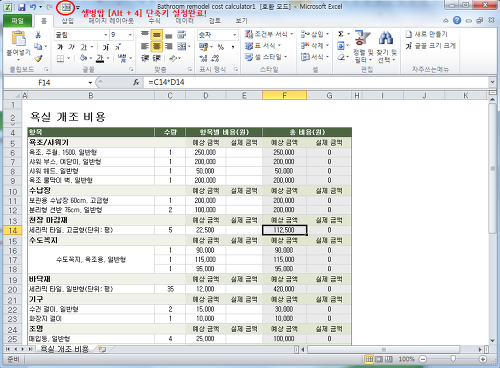Toggle wrap text

182,34
